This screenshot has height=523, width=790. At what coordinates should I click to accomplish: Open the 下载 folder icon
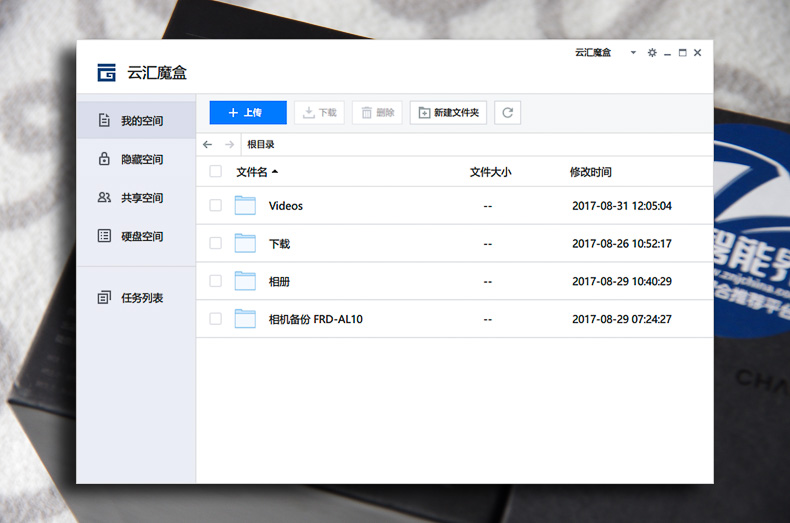245,243
